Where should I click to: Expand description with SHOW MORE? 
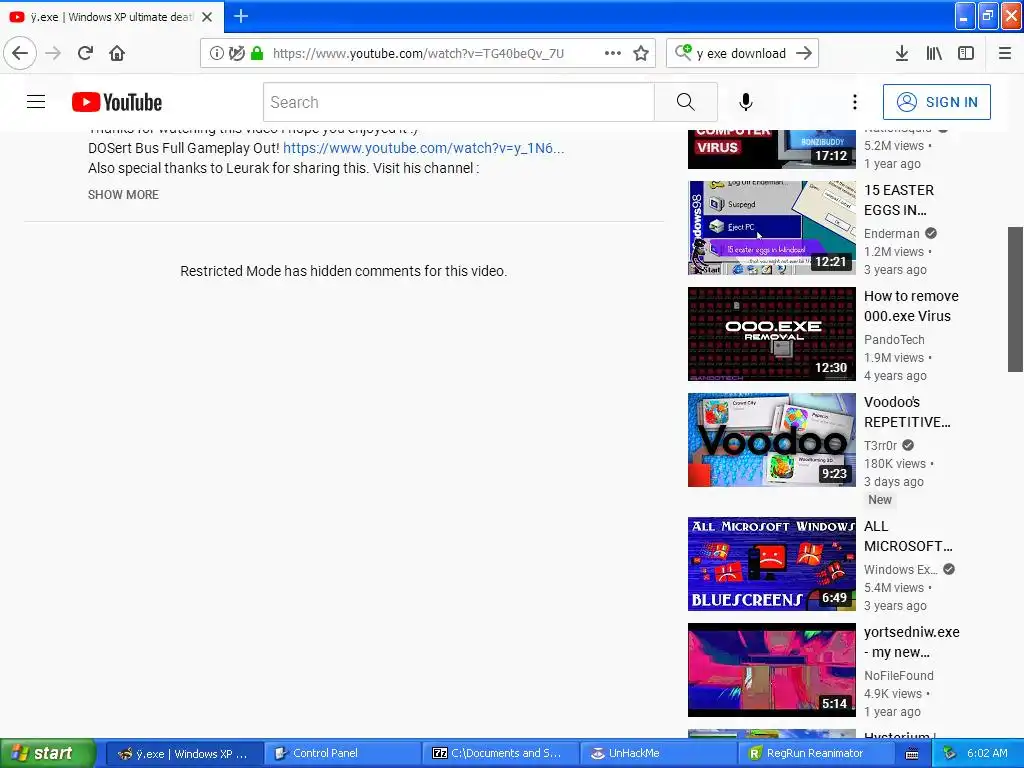[x=123, y=195]
